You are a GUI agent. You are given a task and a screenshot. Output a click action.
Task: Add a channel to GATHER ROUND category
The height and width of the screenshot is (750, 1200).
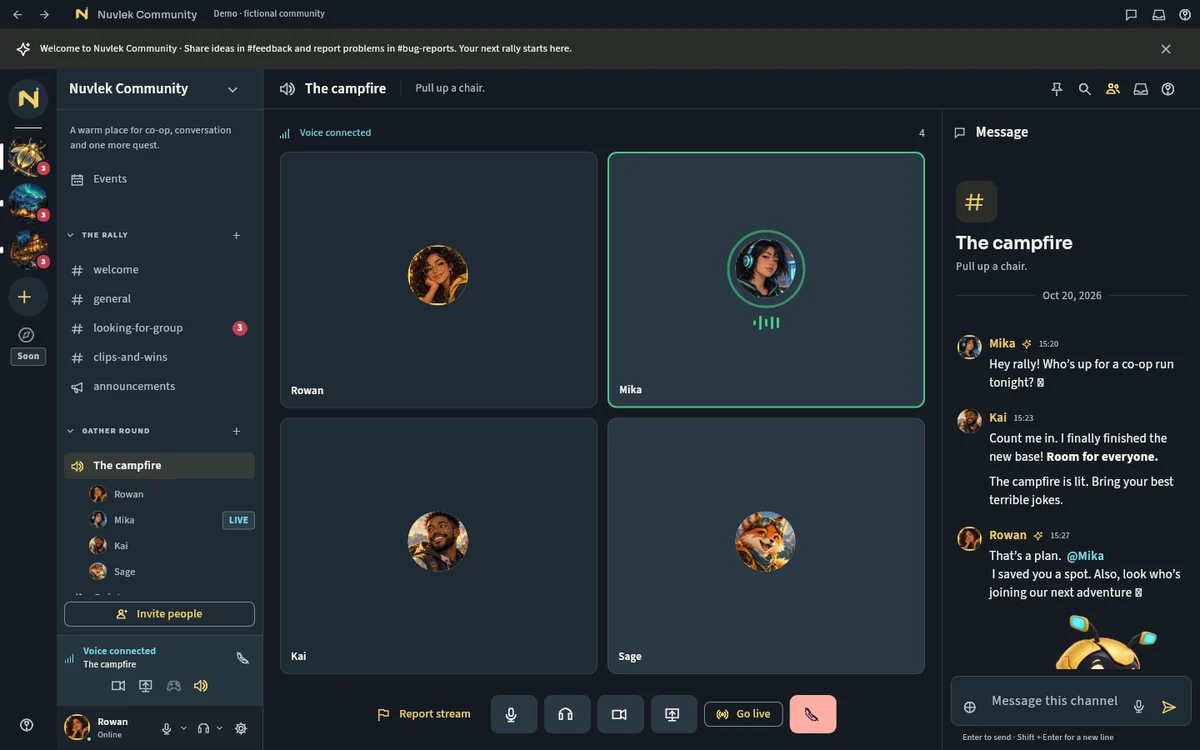[x=236, y=432]
